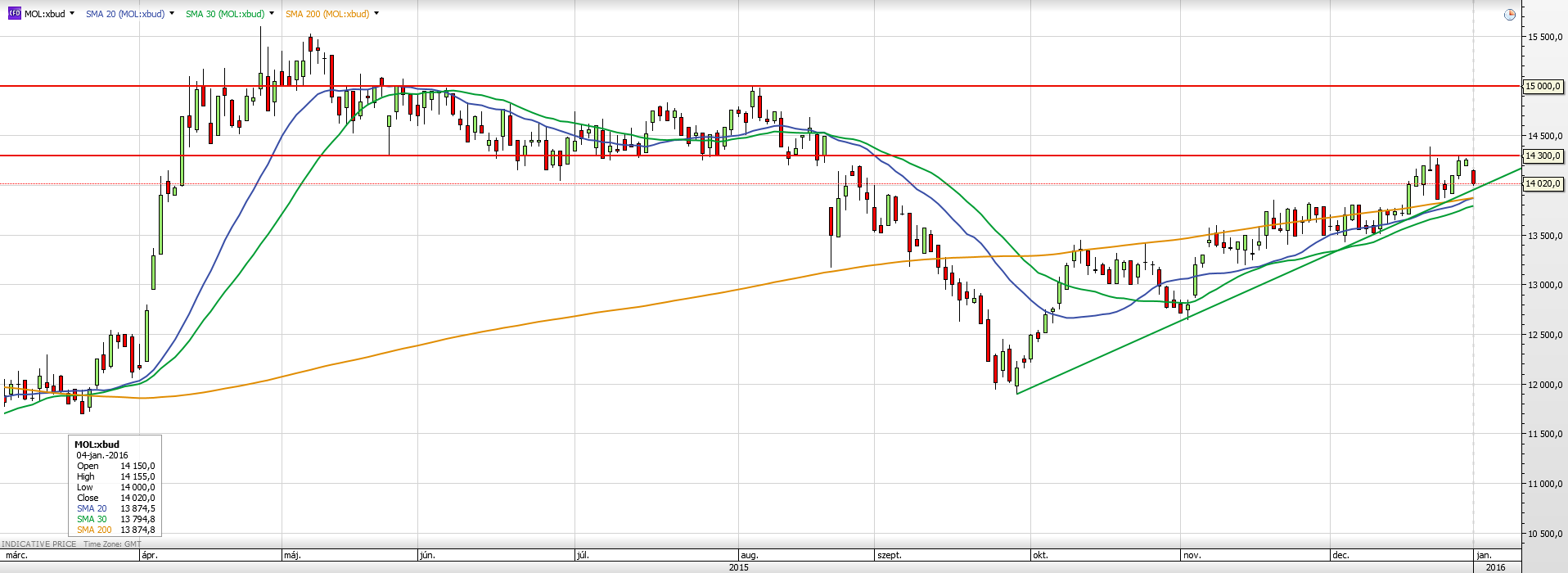Click the 2015 year label on time axis
This screenshot has width=1568, height=573.
[x=739, y=566]
